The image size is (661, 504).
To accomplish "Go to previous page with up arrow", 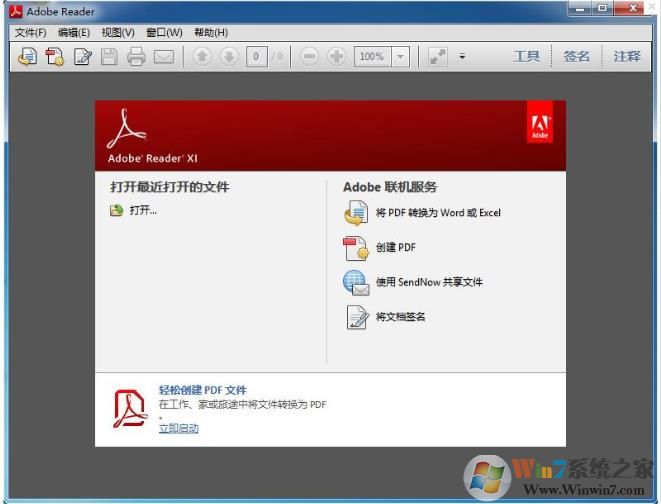I will [x=202, y=56].
